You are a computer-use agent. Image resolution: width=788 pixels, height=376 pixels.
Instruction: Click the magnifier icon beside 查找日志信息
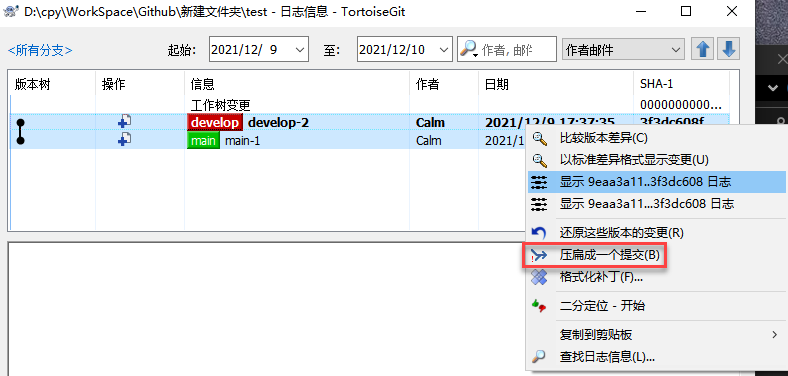pos(539,357)
